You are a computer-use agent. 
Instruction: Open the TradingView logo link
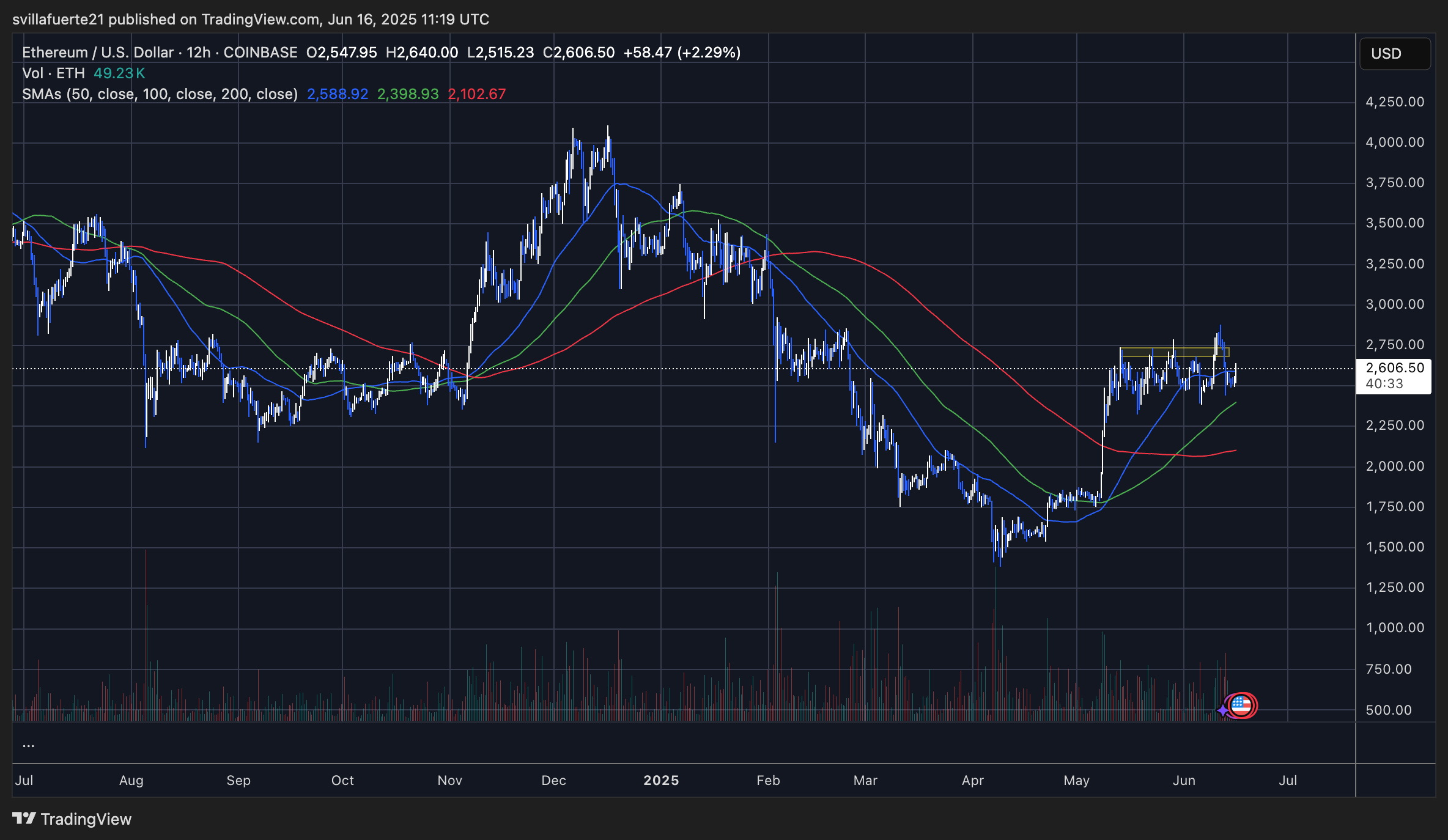coord(72,819)
